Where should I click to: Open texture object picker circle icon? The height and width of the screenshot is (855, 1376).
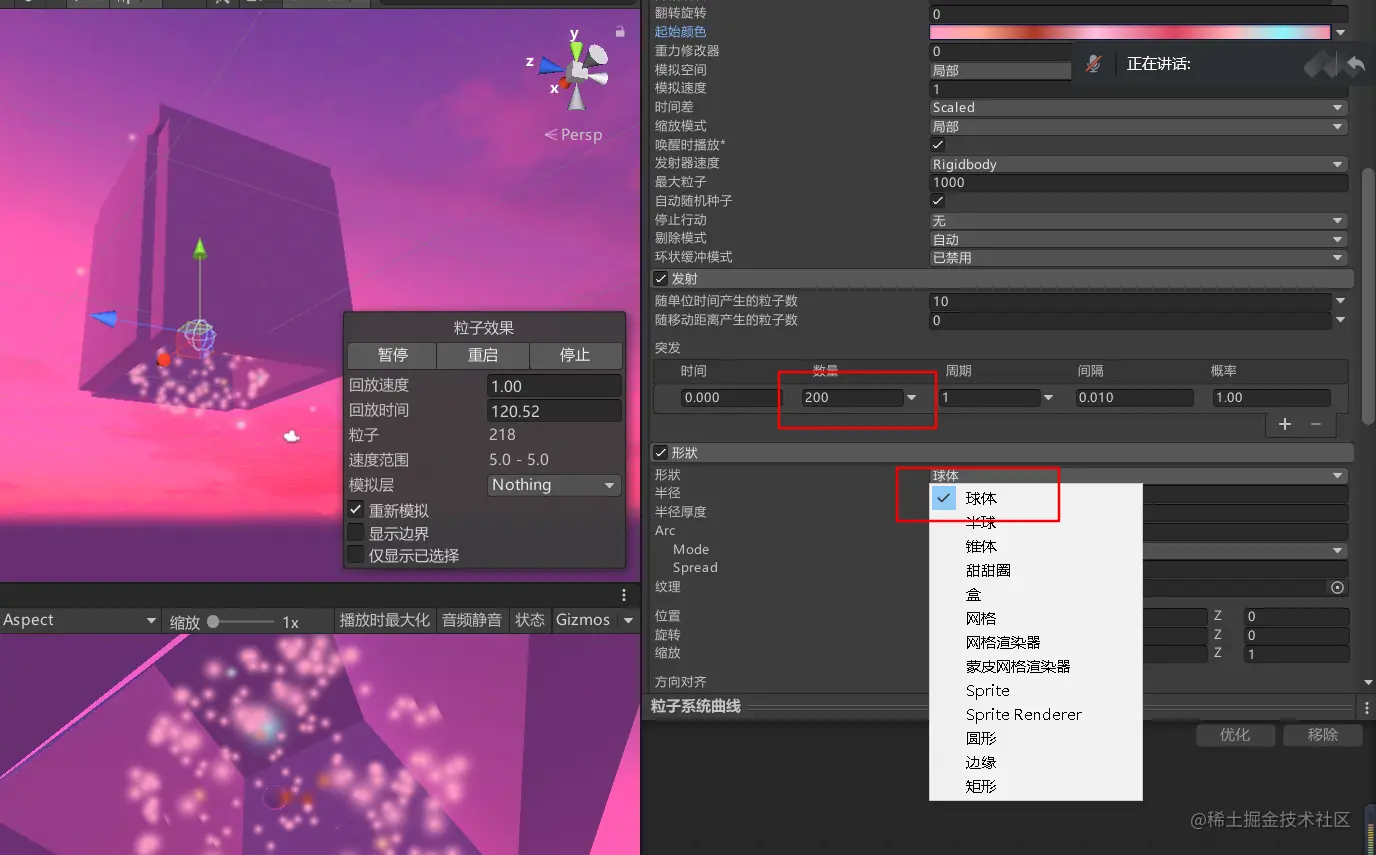(x=1337, y=587)
